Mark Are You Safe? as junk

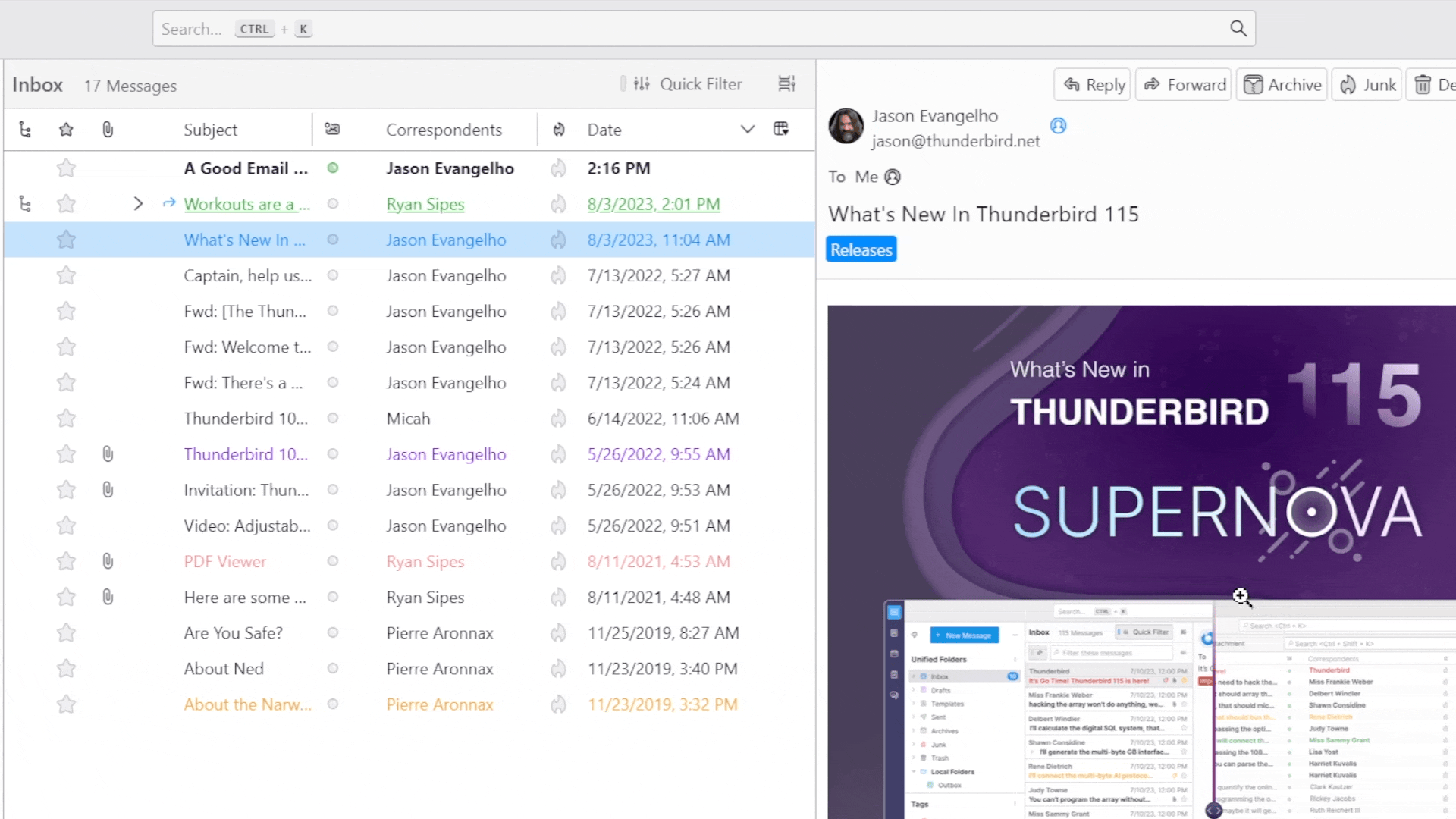tap(559, 633)
